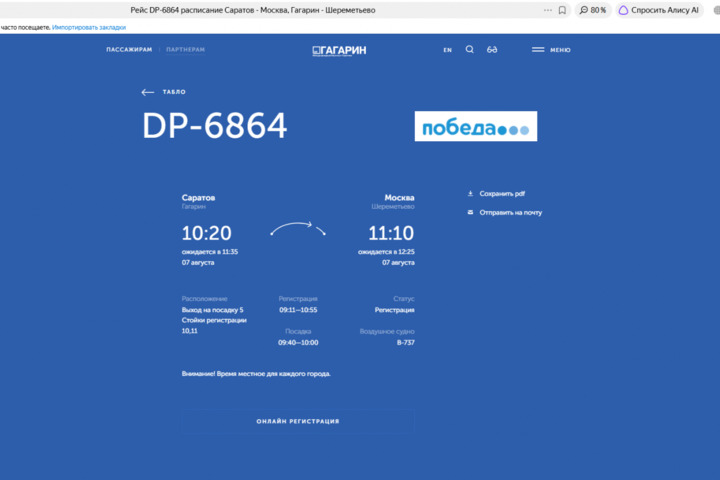Click the download icon beside Сохранить pdf
Screen dimensions: 720x480
(470, 193)
